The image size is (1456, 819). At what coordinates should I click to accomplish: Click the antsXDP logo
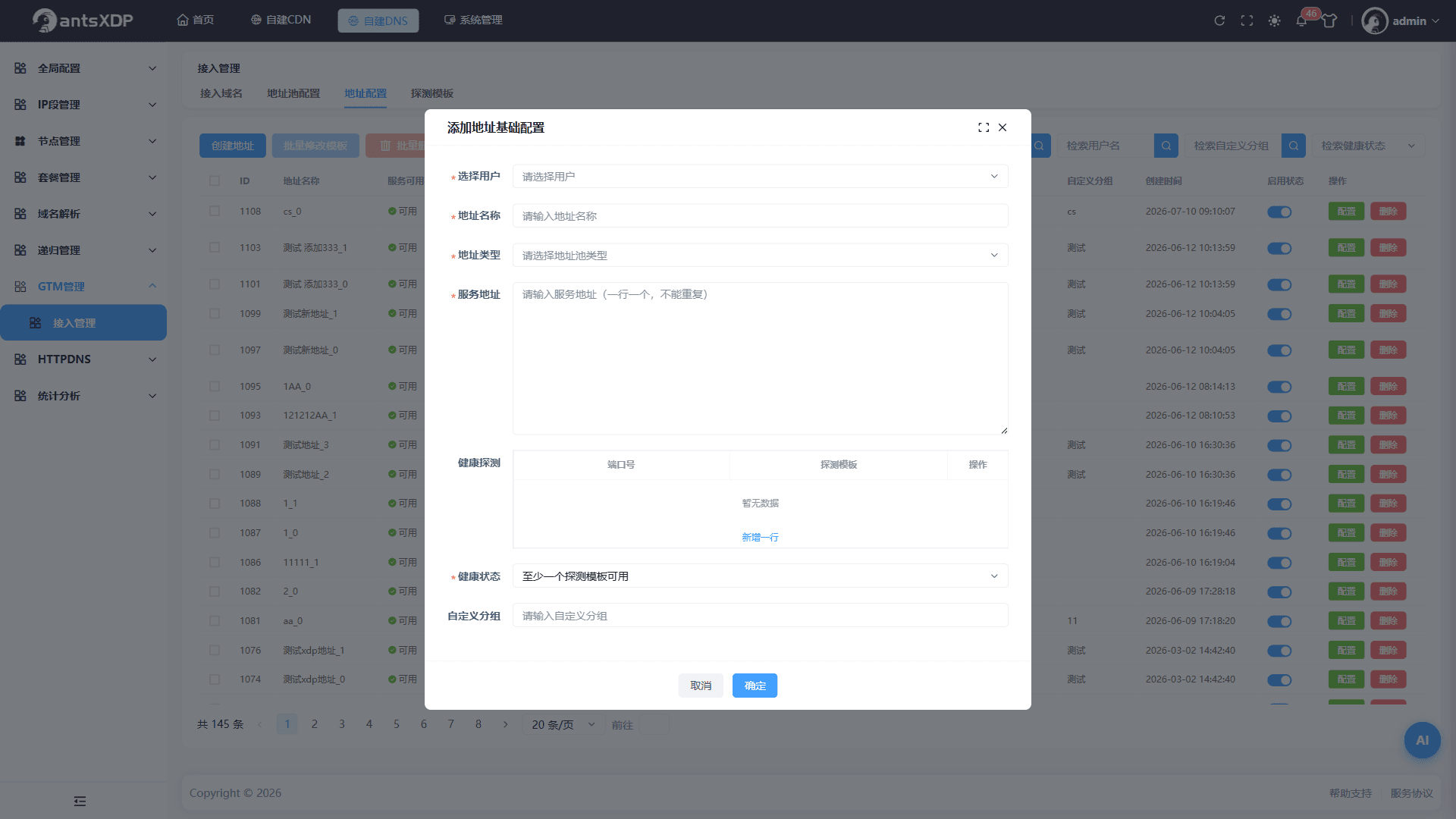(x=83, y=20)
